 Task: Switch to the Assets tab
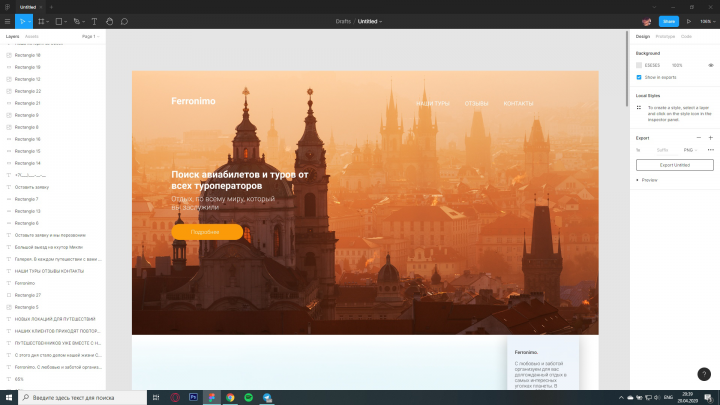click(x=32, y=36)
